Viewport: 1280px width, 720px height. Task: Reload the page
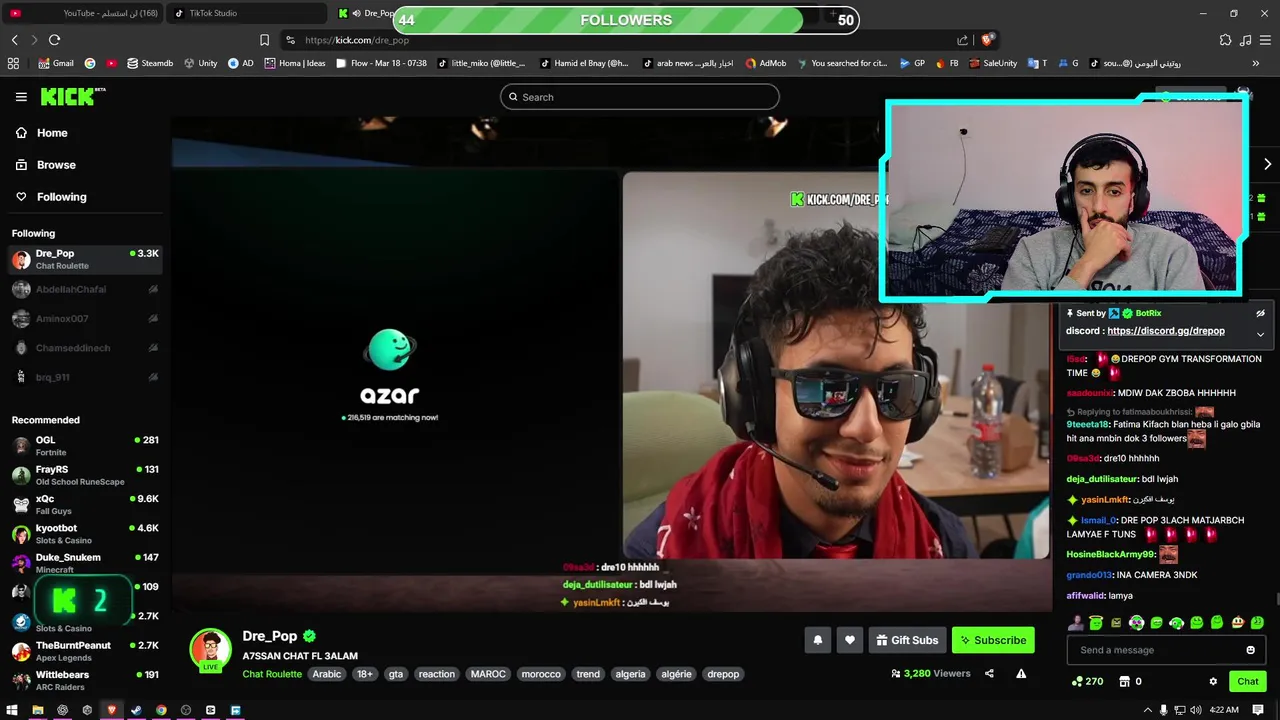tap(54, 40)
